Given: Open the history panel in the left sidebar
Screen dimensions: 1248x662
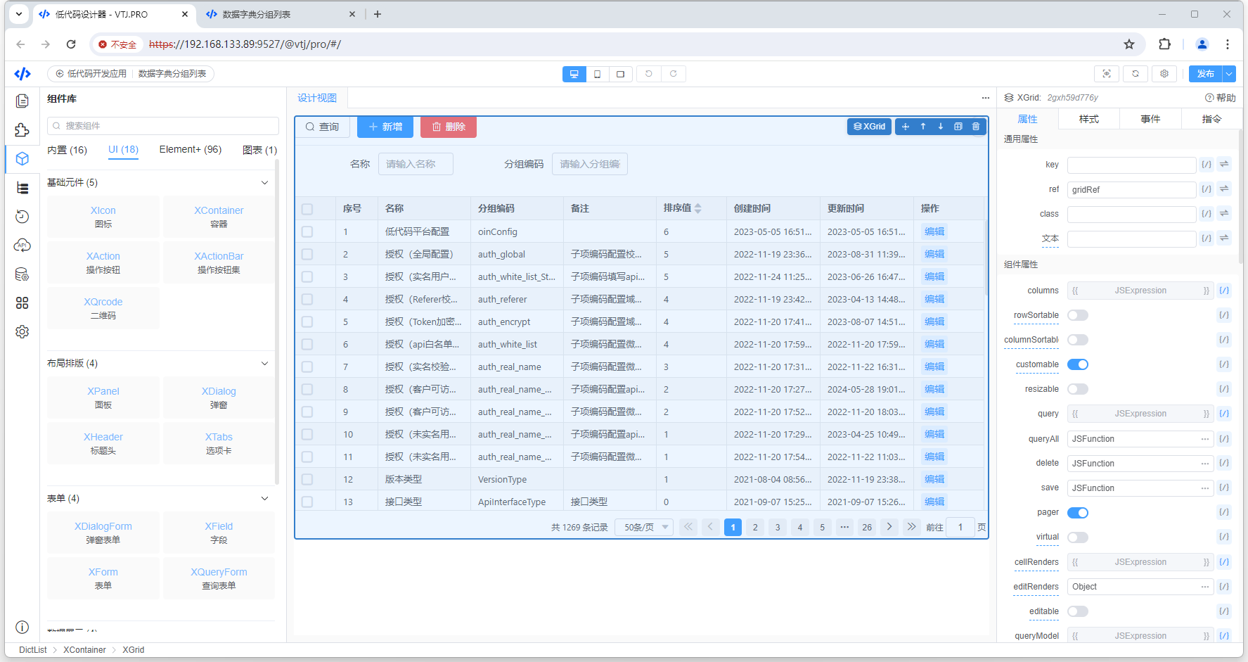Looking at the screenshot, I should point(22,217).
